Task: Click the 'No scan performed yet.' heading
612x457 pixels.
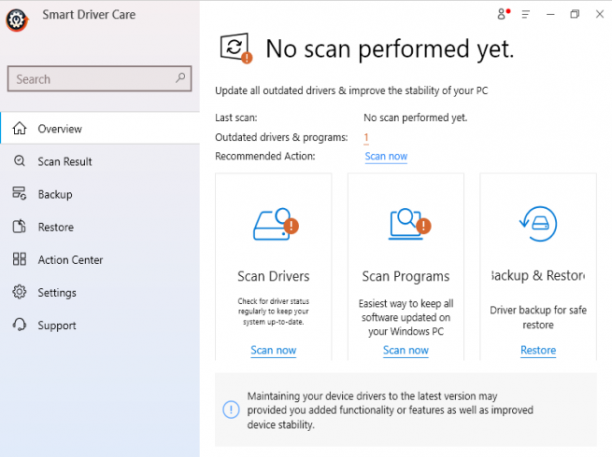Action: coord(390,49)
